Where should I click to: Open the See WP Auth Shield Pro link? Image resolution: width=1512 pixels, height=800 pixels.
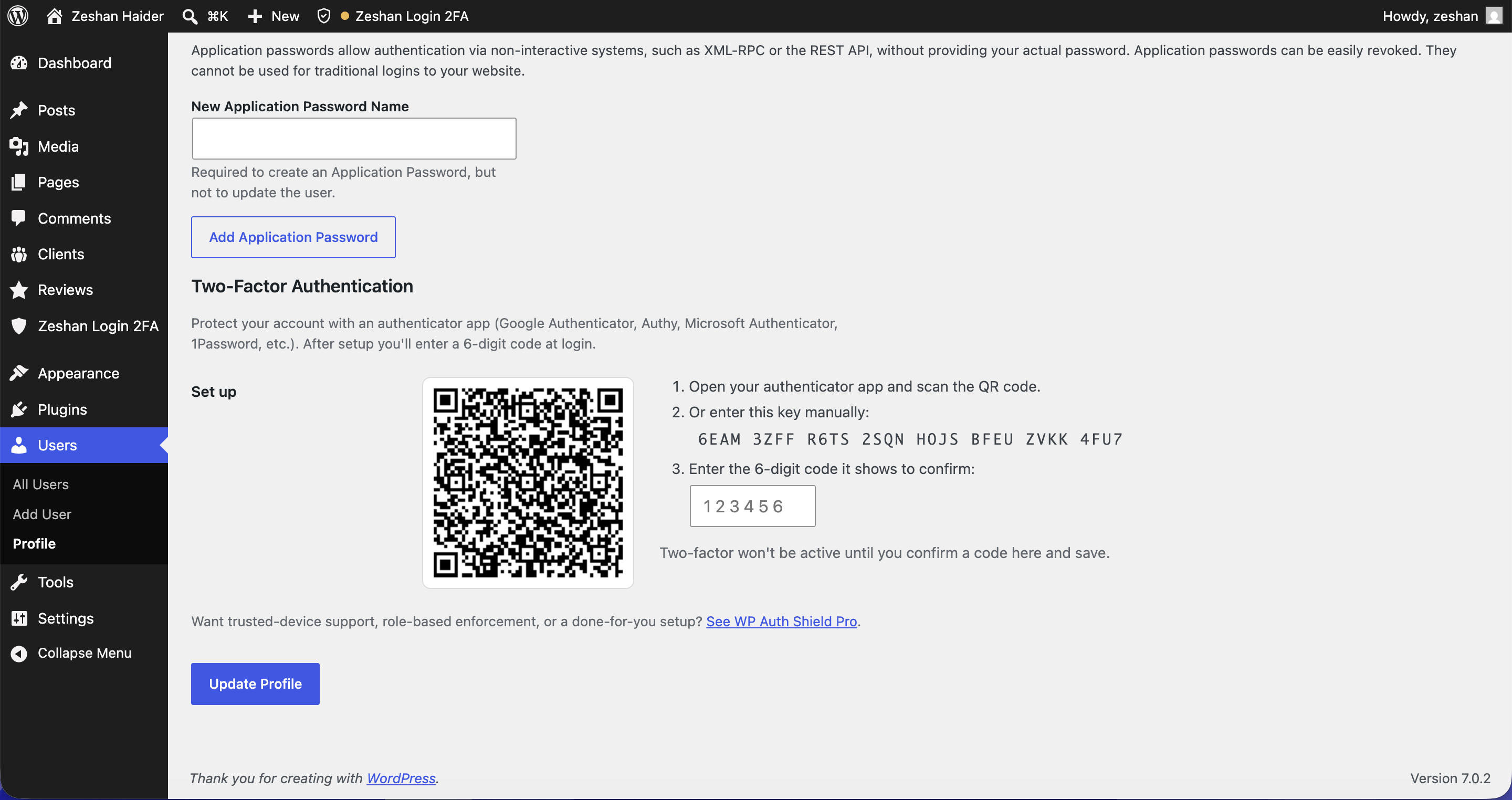pos(781,621)
